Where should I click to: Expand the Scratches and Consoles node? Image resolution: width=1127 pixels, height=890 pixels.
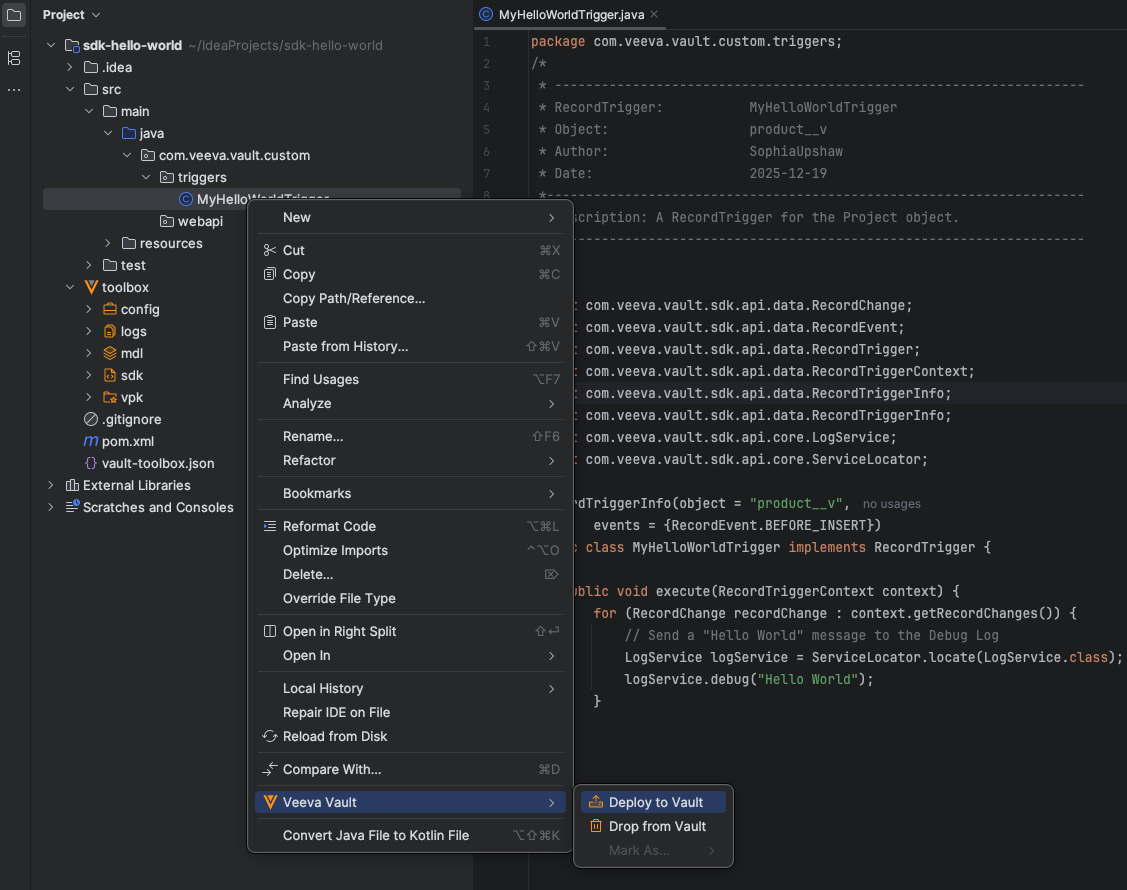click(x=50, y=507)
